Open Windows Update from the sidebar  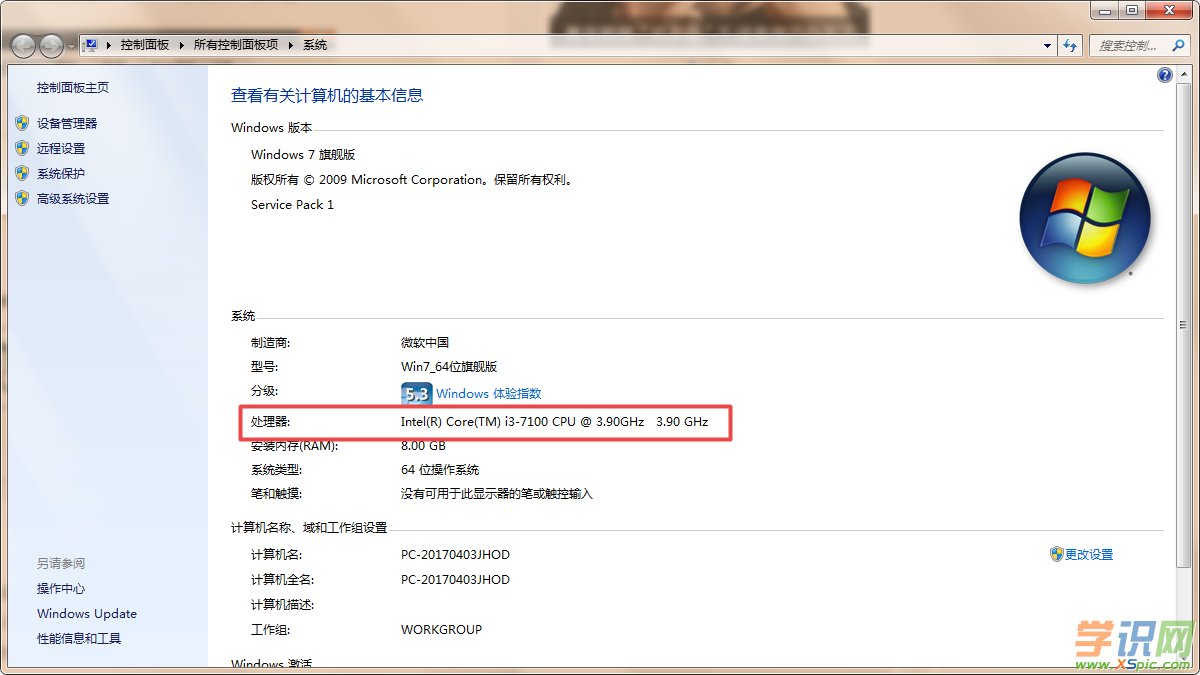click(x=87, y=613)
